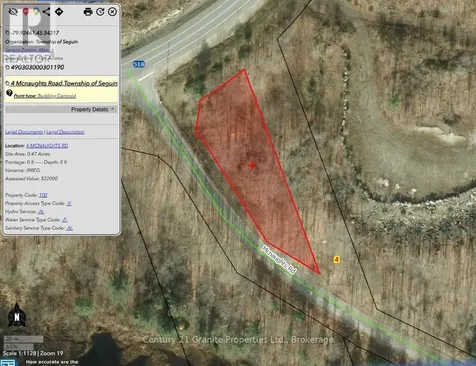Click the Organization: Township of Seguin text
Screen dimensions: 476x366
[x=41, y=42]
